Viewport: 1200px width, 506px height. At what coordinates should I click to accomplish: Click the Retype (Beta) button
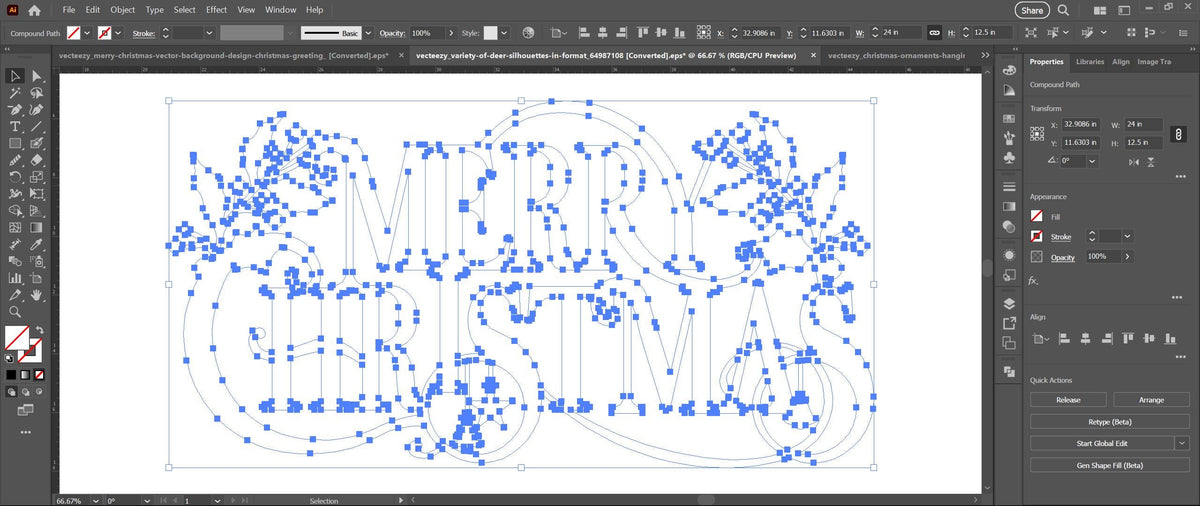tap(1110, 421)
